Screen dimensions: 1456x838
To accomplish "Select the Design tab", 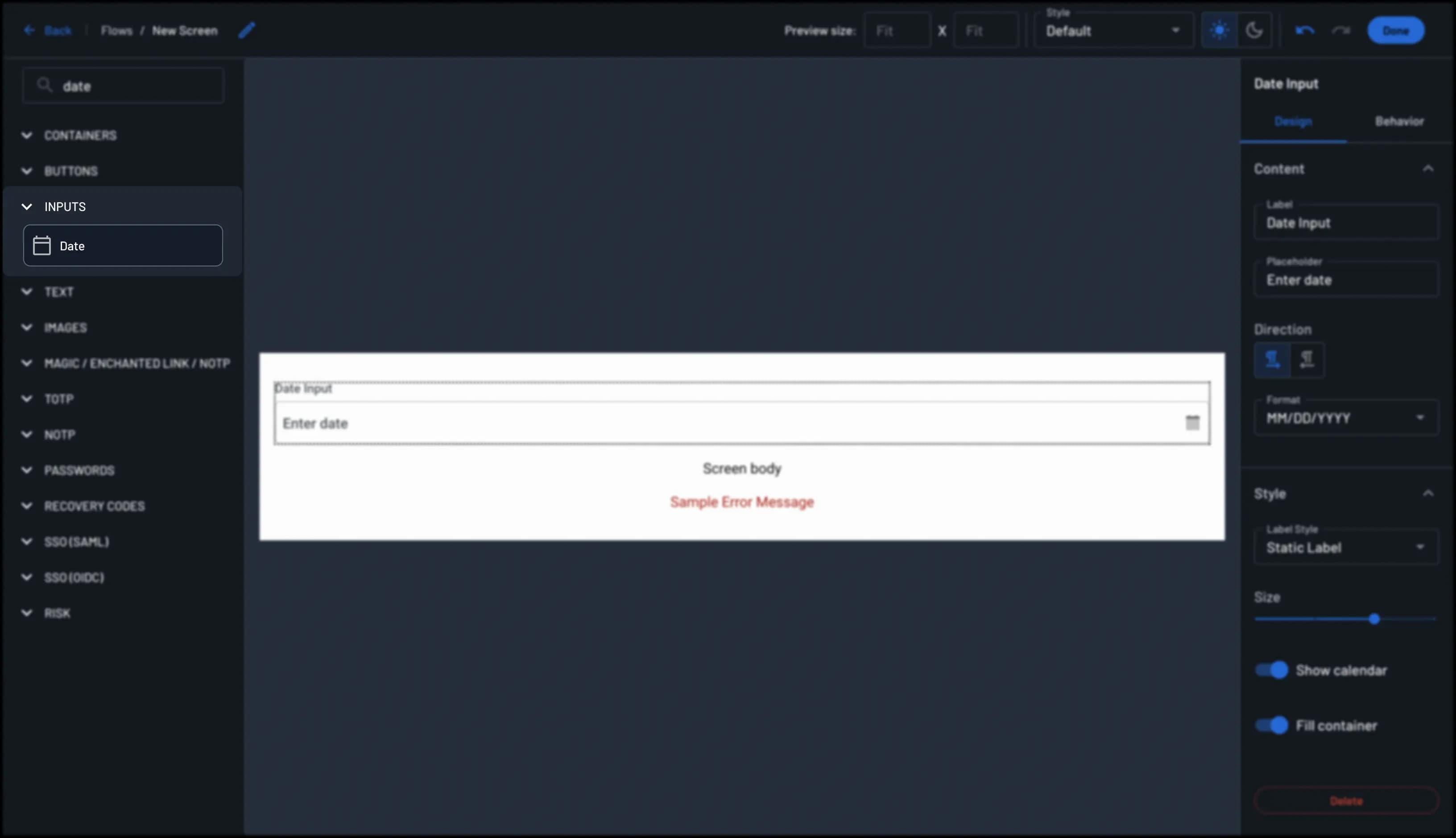I will click(1293, 121).
